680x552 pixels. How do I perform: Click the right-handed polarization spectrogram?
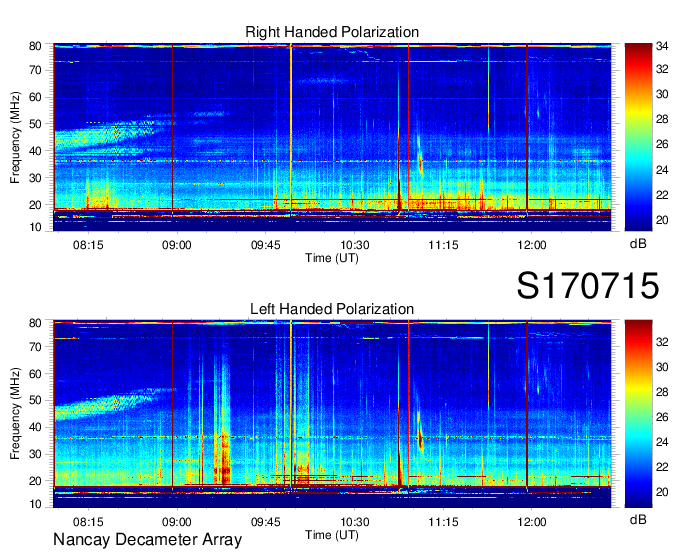coord(332,137)
